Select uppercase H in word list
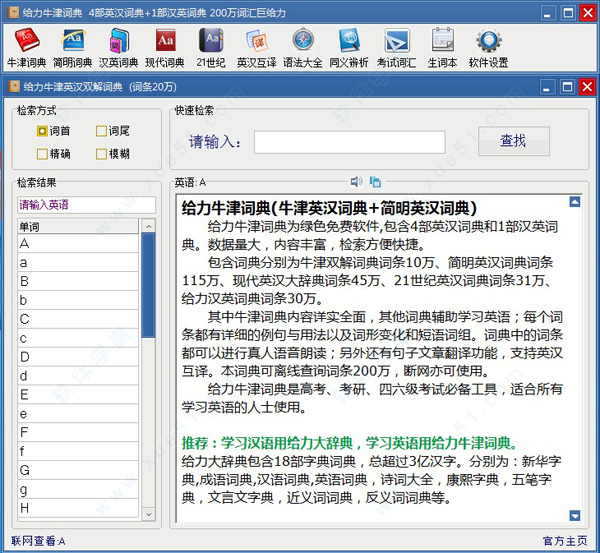This screenshot has width=600, height=553. [78, 508]
